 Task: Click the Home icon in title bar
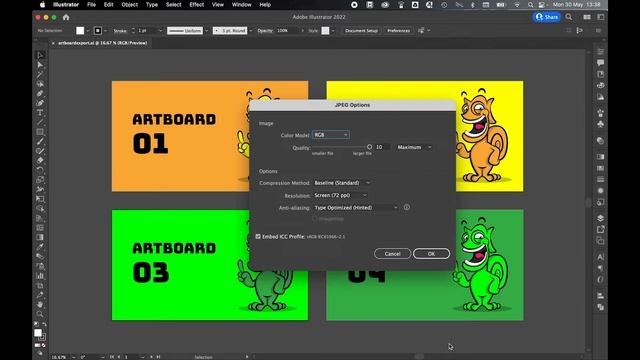pyautogui.click(x=66, y=17)
